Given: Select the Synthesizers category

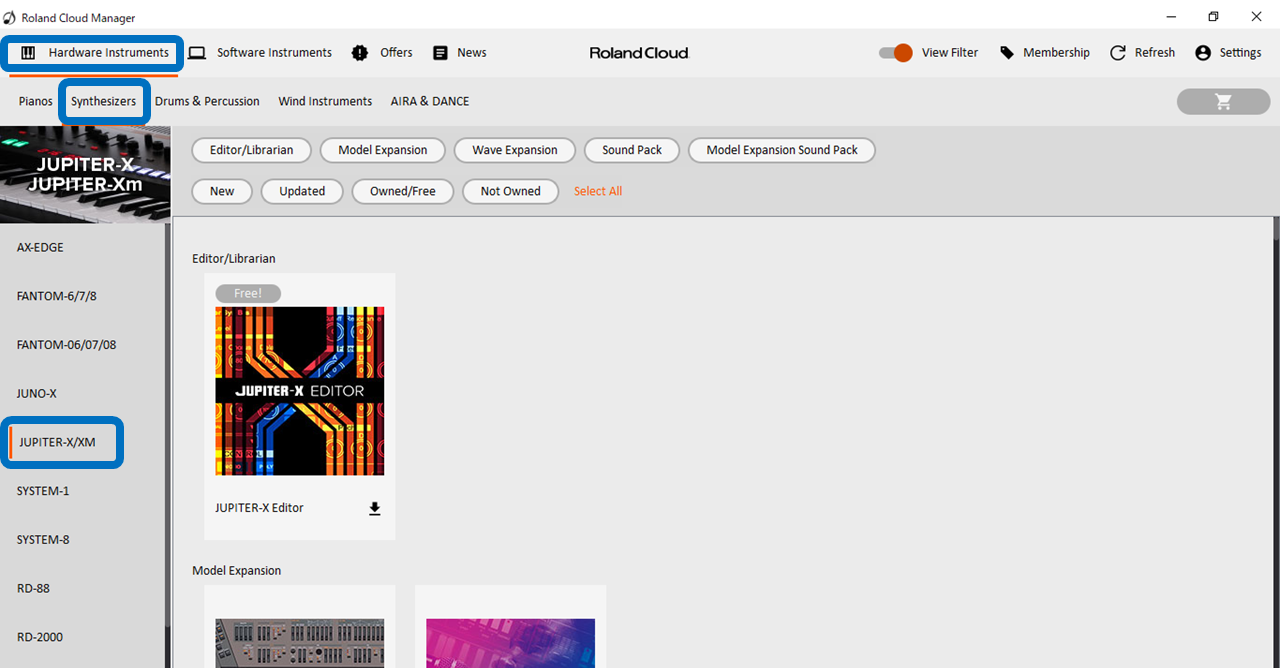Looking at the screenshot, I should tap(103, 102).
